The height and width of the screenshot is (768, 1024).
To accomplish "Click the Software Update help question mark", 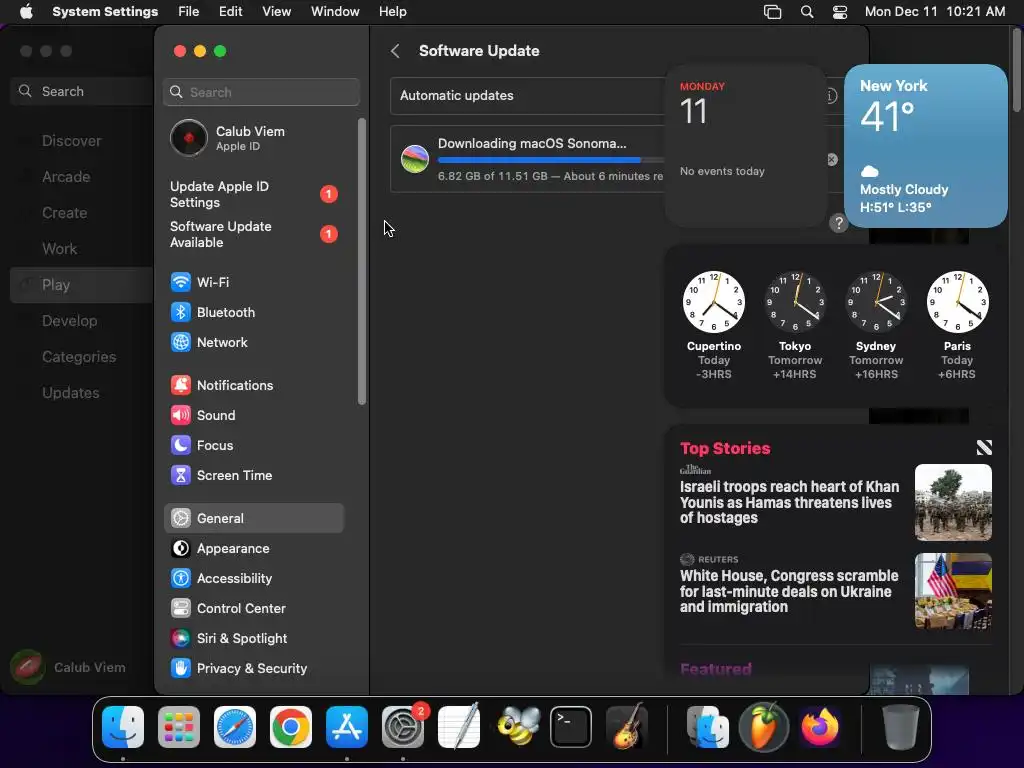I will (x=839, y=223).
